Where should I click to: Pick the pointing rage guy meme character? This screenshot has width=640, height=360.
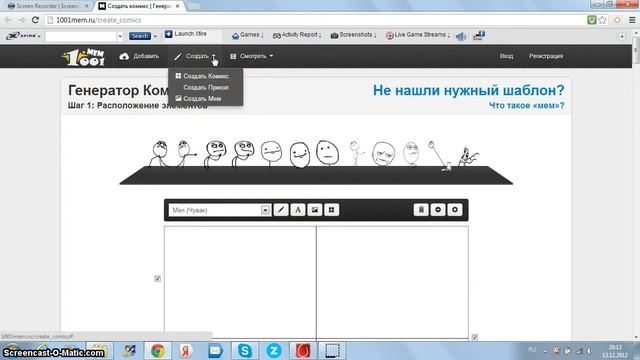click(186, 153)
